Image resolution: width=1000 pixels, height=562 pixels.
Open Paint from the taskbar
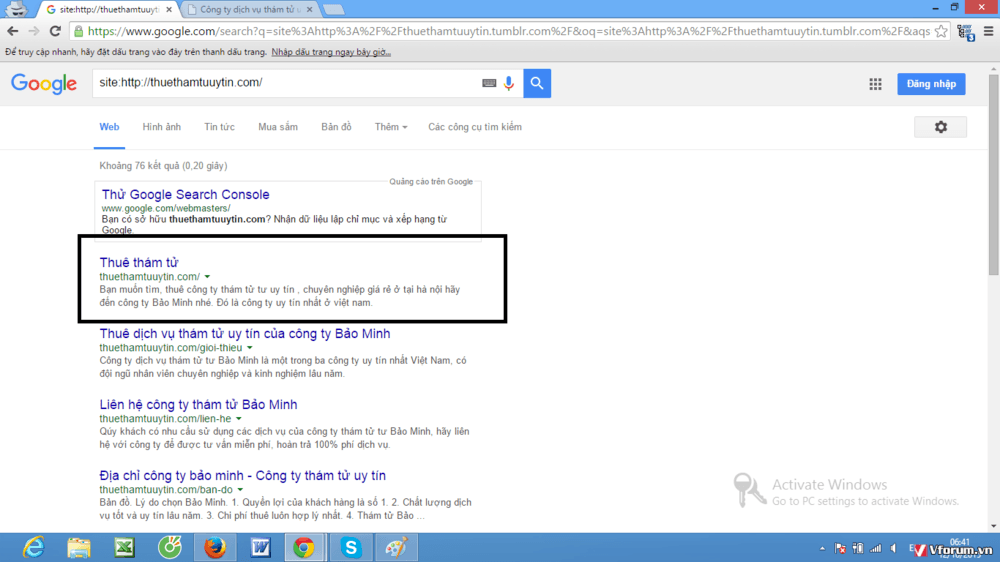pos(396,547)
